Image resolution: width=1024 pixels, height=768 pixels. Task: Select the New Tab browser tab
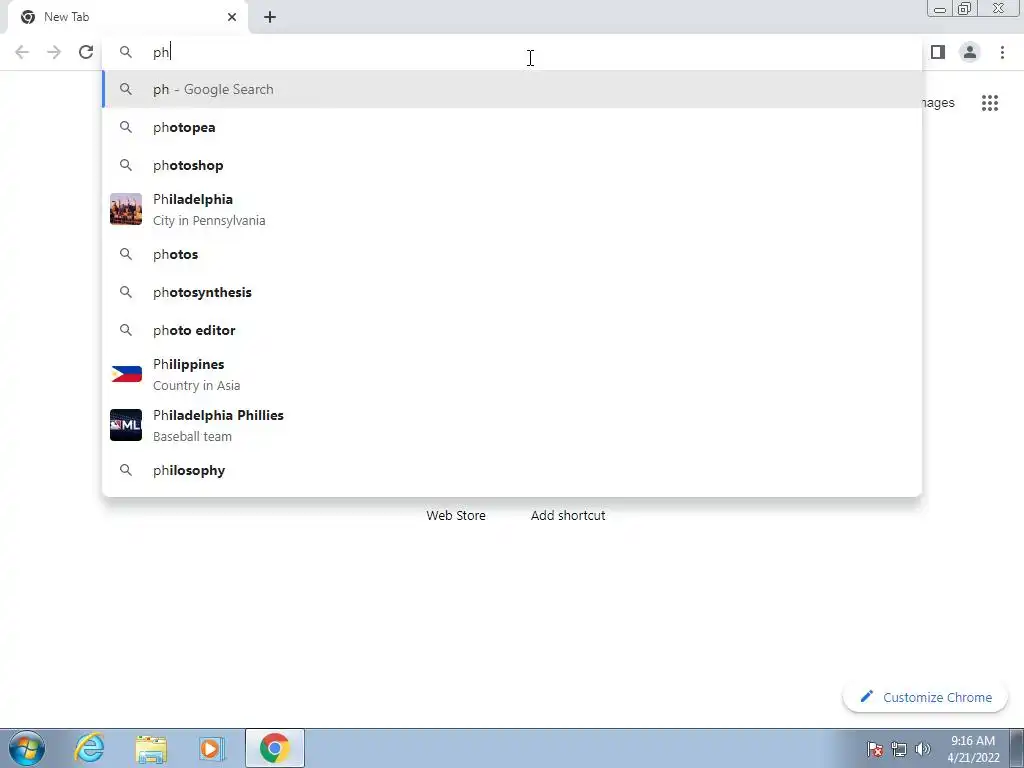pyautogui.click(x=128, y=17)
